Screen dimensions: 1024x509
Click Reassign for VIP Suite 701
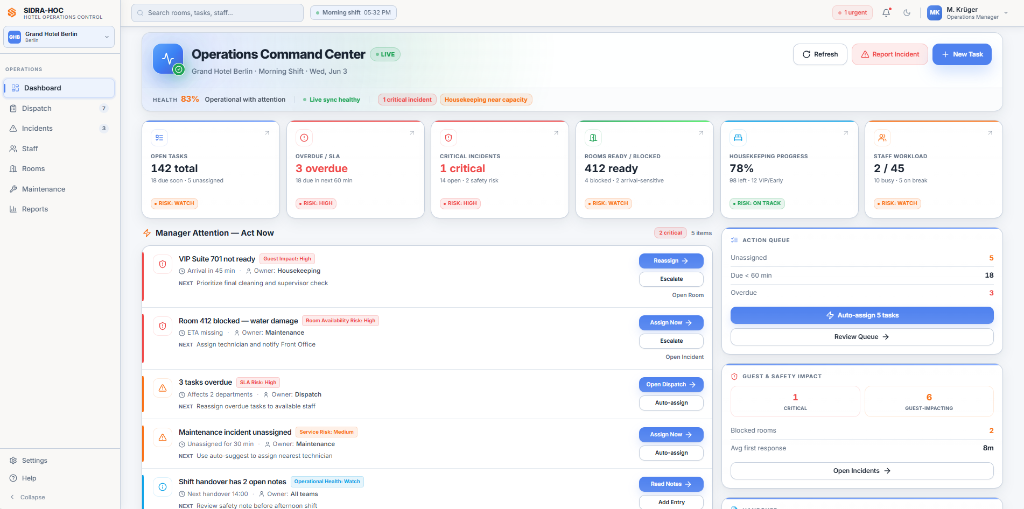pos(671,260)
